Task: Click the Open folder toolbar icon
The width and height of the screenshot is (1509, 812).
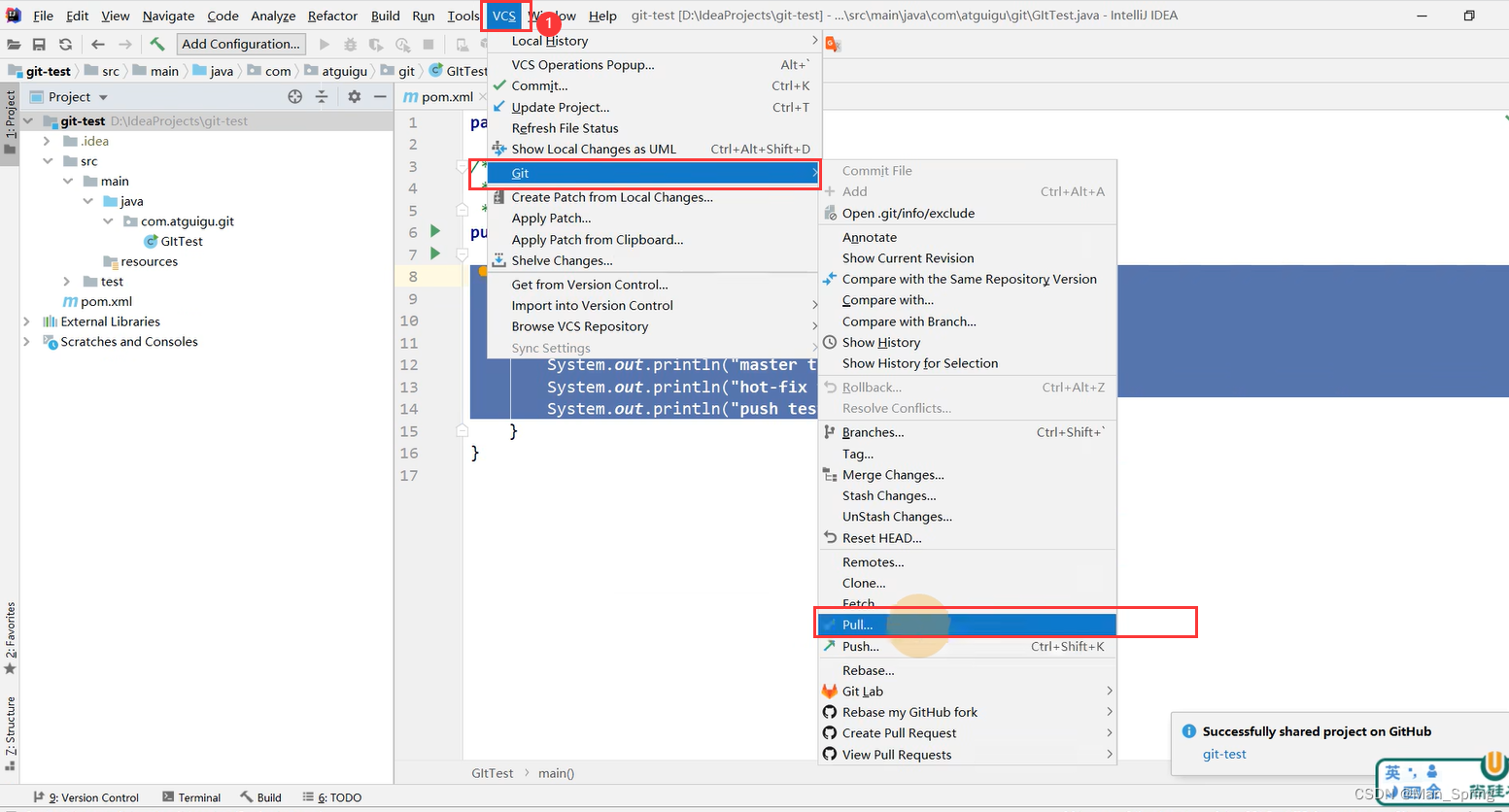Action: 14,44
